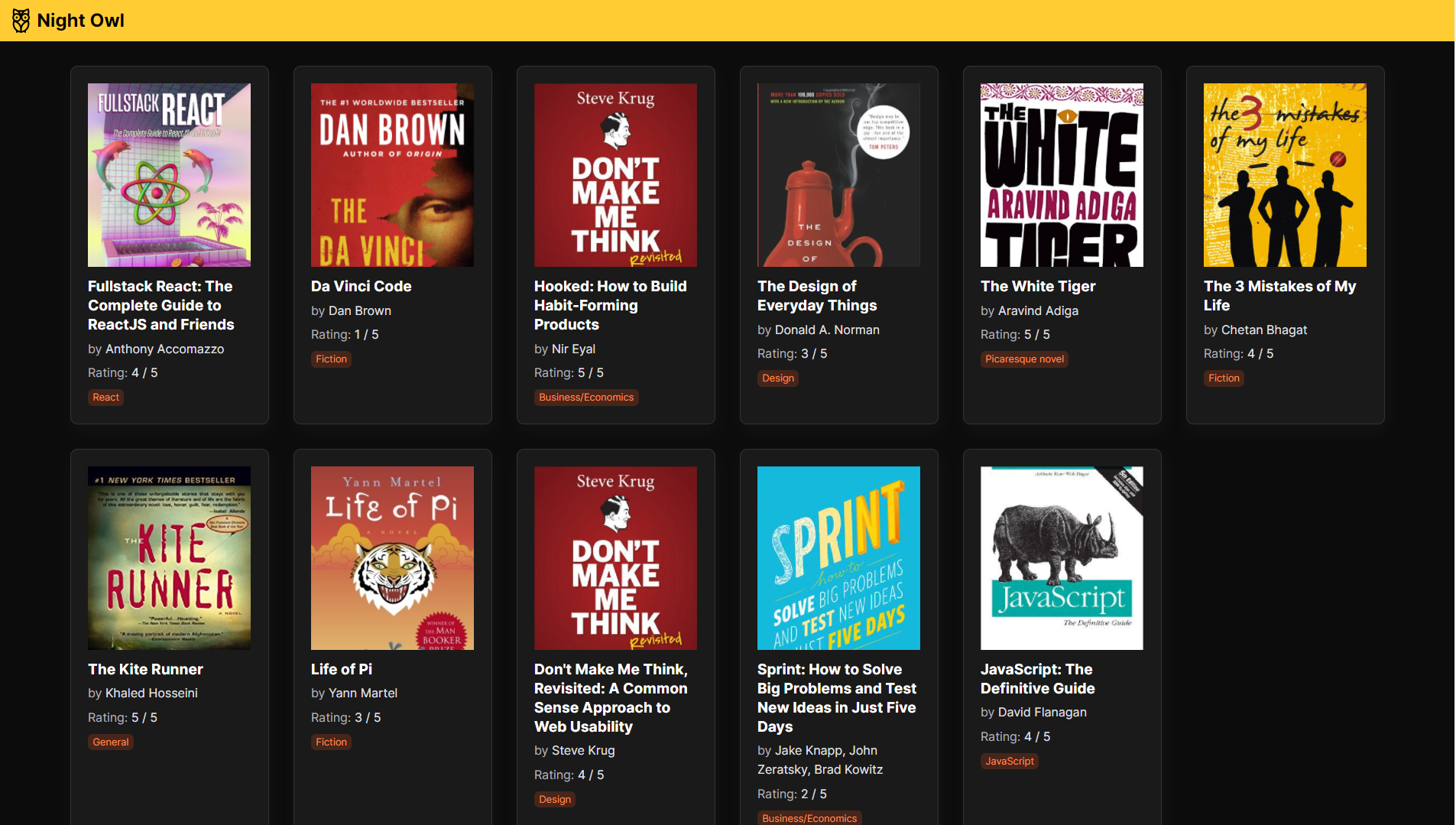Click 'Rating: 1 / 5' on Da Vinci Code
Screen dimensions: 1456x825
[x=345, y=335]
